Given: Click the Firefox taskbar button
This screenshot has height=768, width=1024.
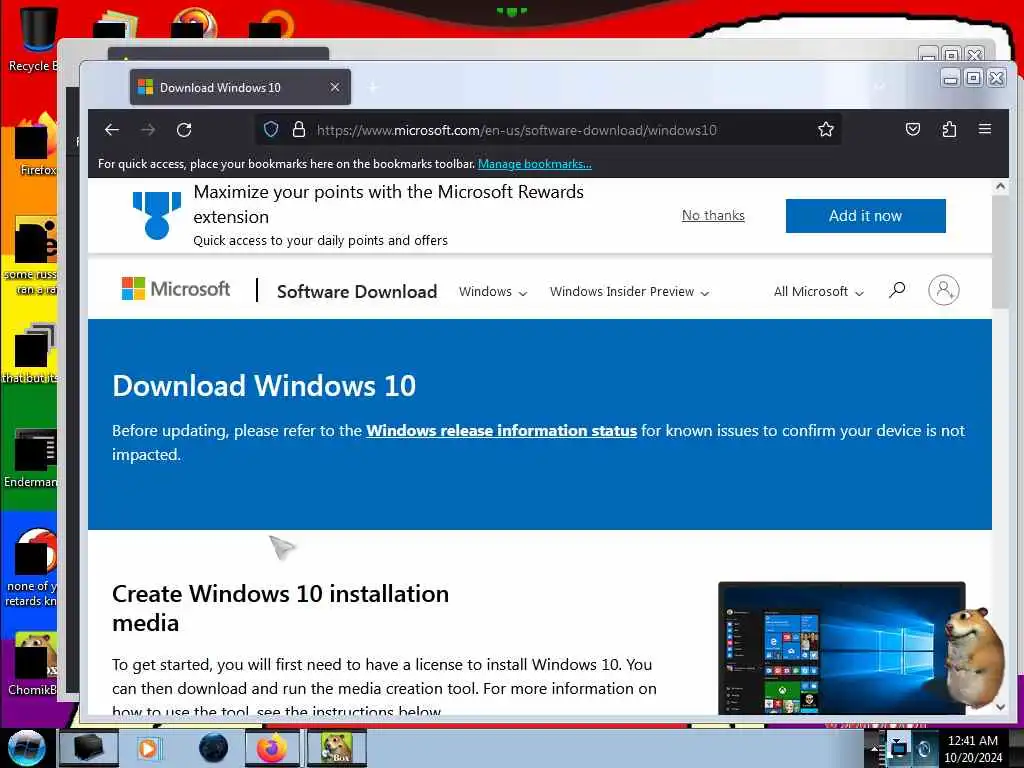Looking at the screenshot, I should (272, 748).
